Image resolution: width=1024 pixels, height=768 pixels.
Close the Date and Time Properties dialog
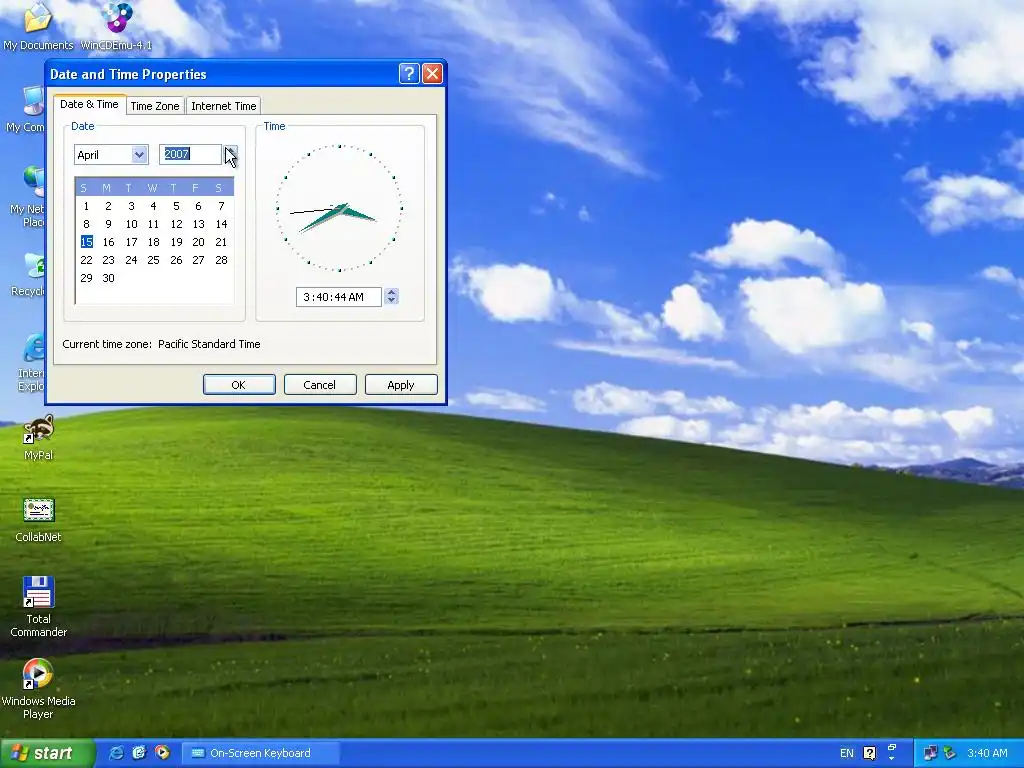coord(432,74)
